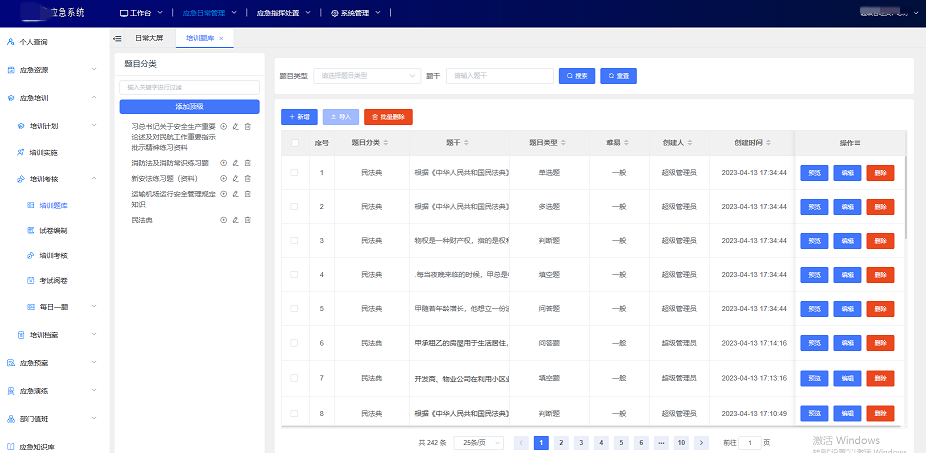Click the 应急培训 sidebar icon
The height and width of the screenshot is (453, 926).
click(x=11, y=97)
